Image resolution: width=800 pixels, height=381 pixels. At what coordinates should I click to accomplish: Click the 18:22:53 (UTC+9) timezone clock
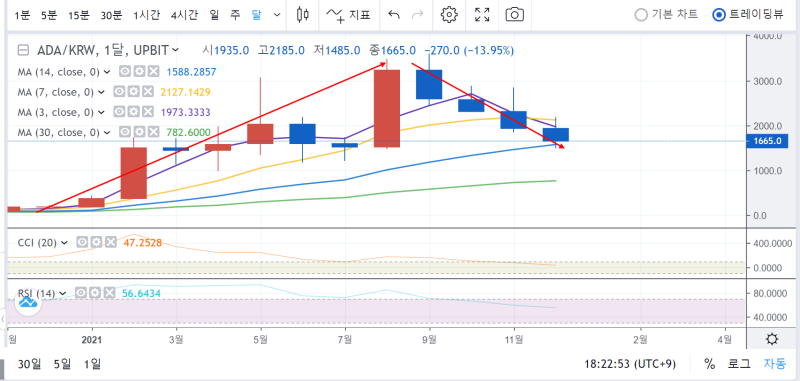coord(630,364)
